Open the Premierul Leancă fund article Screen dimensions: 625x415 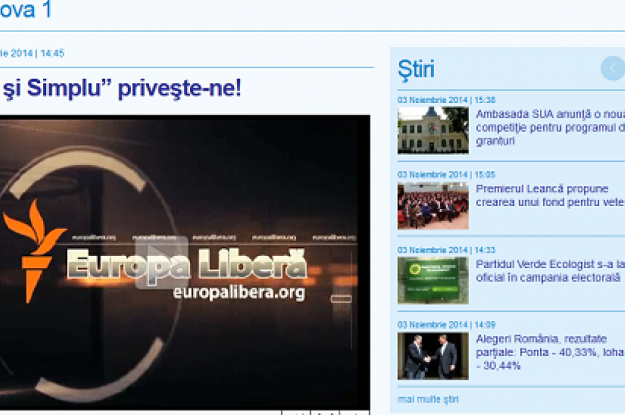coord(550,195)
